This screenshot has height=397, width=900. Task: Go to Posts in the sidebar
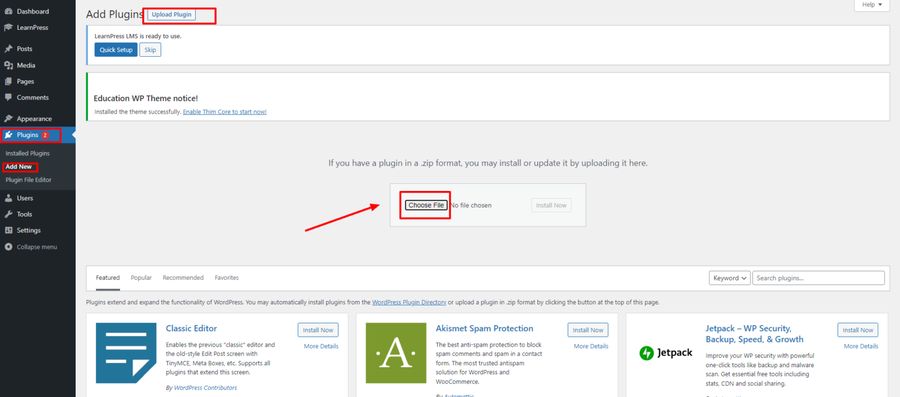(x=25, y=49)
